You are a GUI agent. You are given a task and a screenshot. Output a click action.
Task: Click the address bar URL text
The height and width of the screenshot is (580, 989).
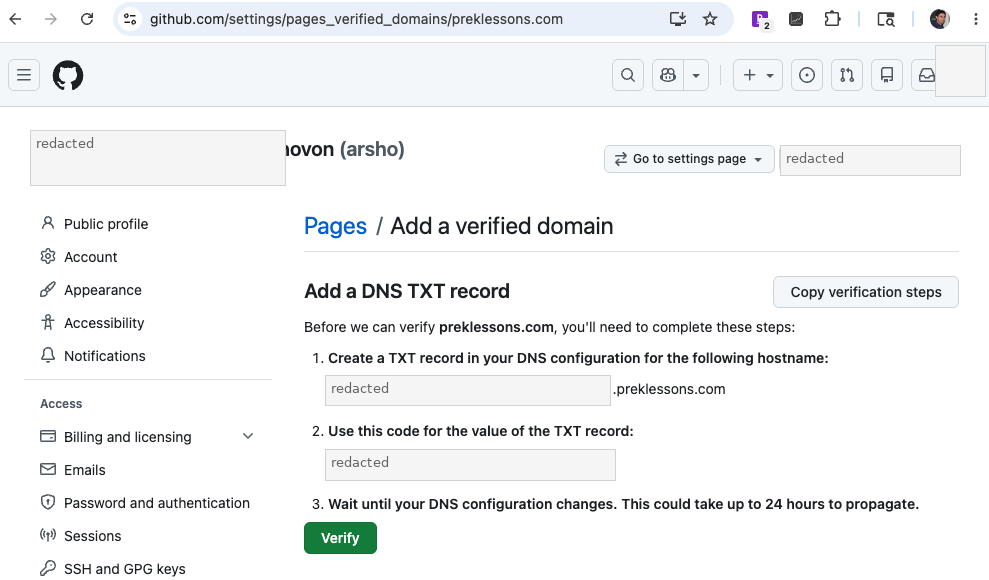356,19
